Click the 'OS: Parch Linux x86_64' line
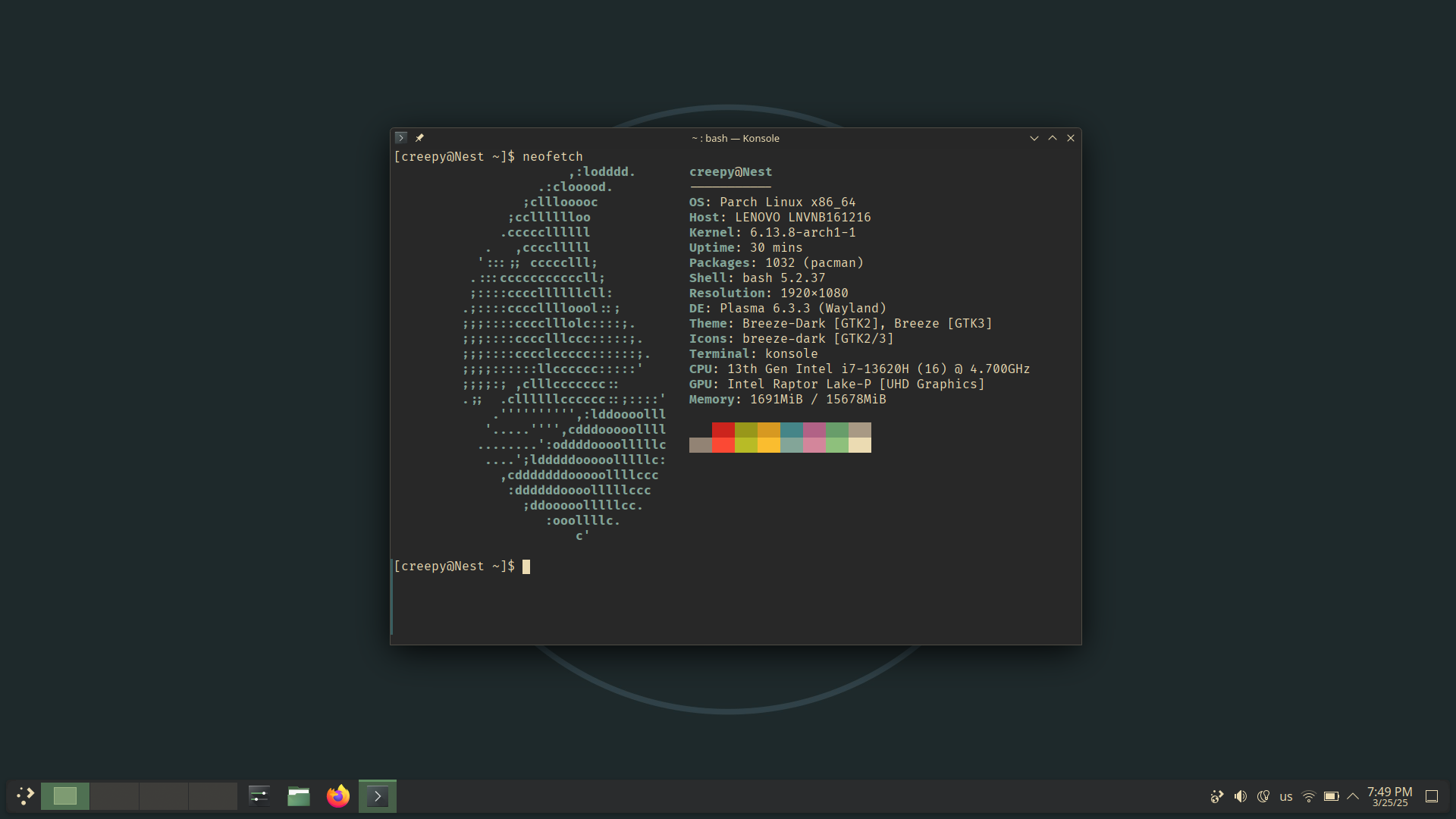Viewport: 1456px width, 819px height. [772, 202]
